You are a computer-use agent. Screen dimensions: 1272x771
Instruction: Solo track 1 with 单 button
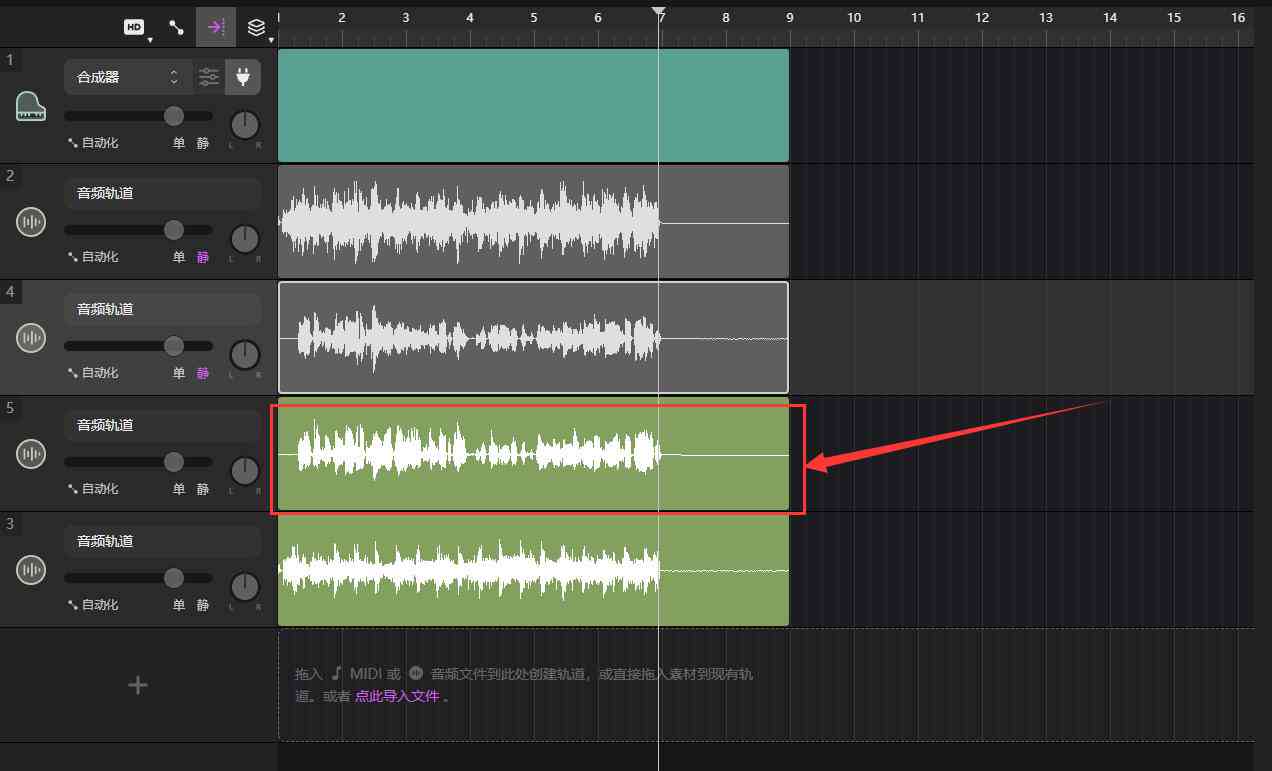(179, 143)
